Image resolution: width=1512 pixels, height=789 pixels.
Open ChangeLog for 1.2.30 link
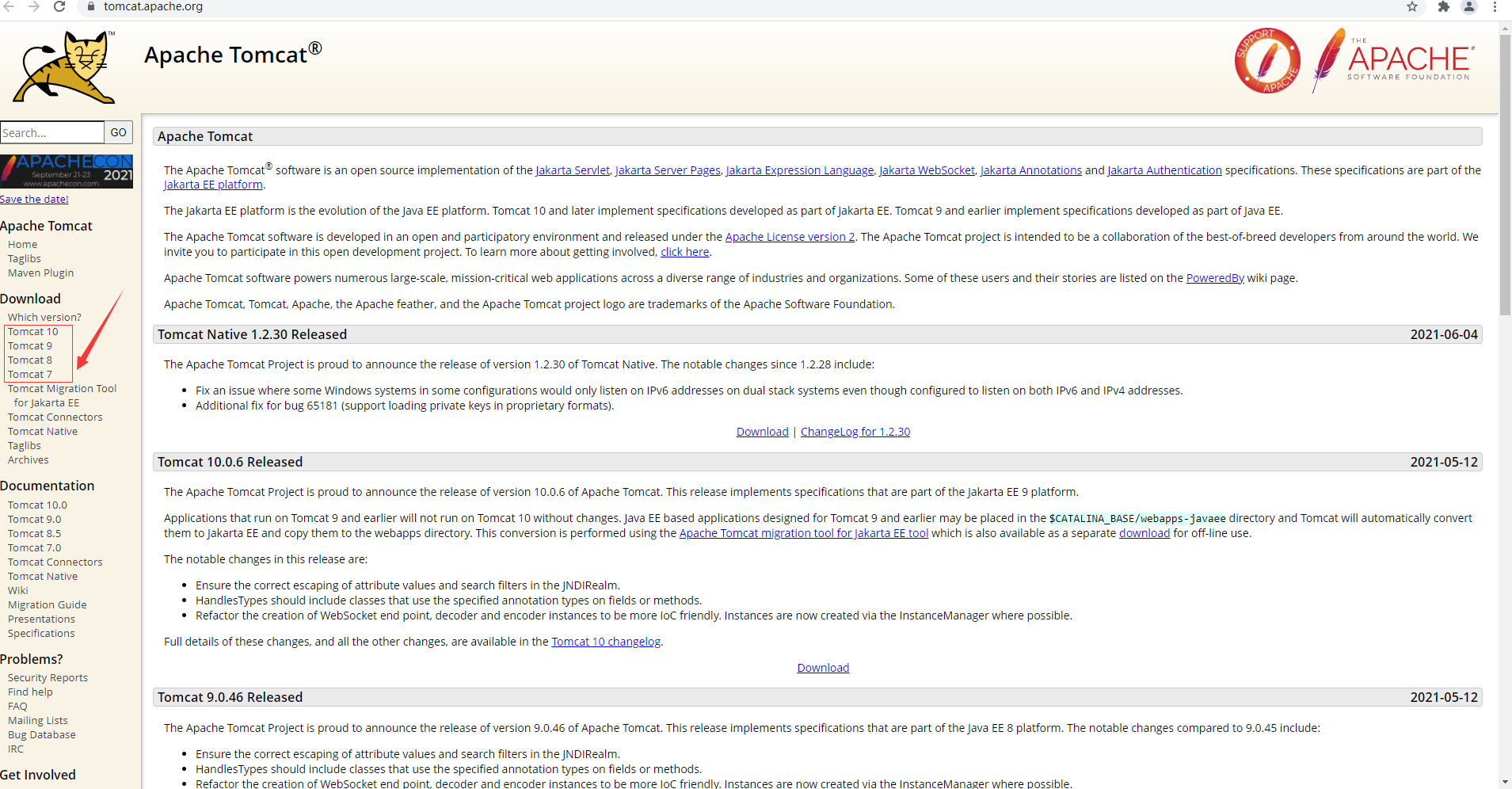pos(855,432)
